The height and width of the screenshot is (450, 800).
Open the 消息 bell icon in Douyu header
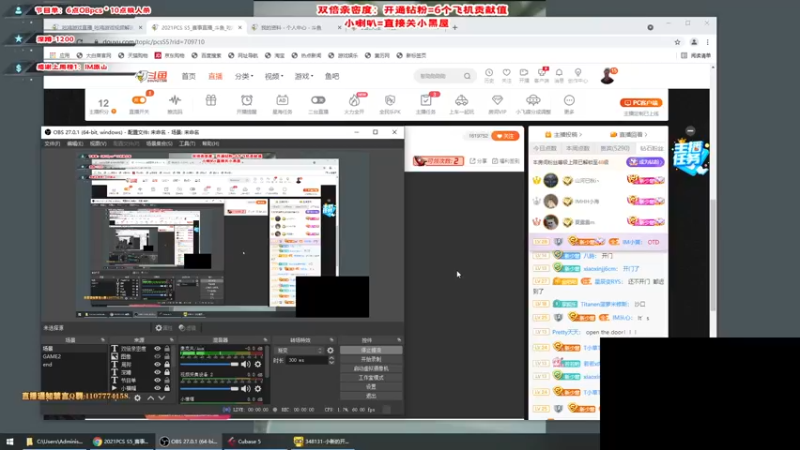click(559, 73)
